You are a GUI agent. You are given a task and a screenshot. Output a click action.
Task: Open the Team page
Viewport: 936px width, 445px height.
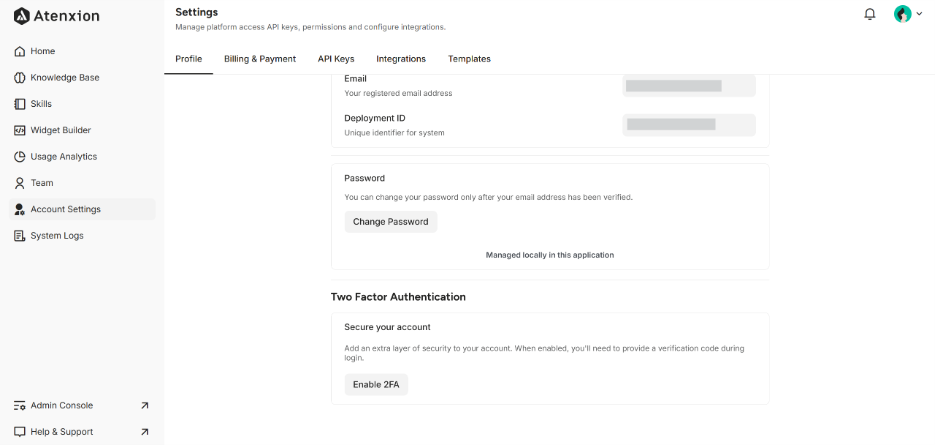(x=82, y=183)
